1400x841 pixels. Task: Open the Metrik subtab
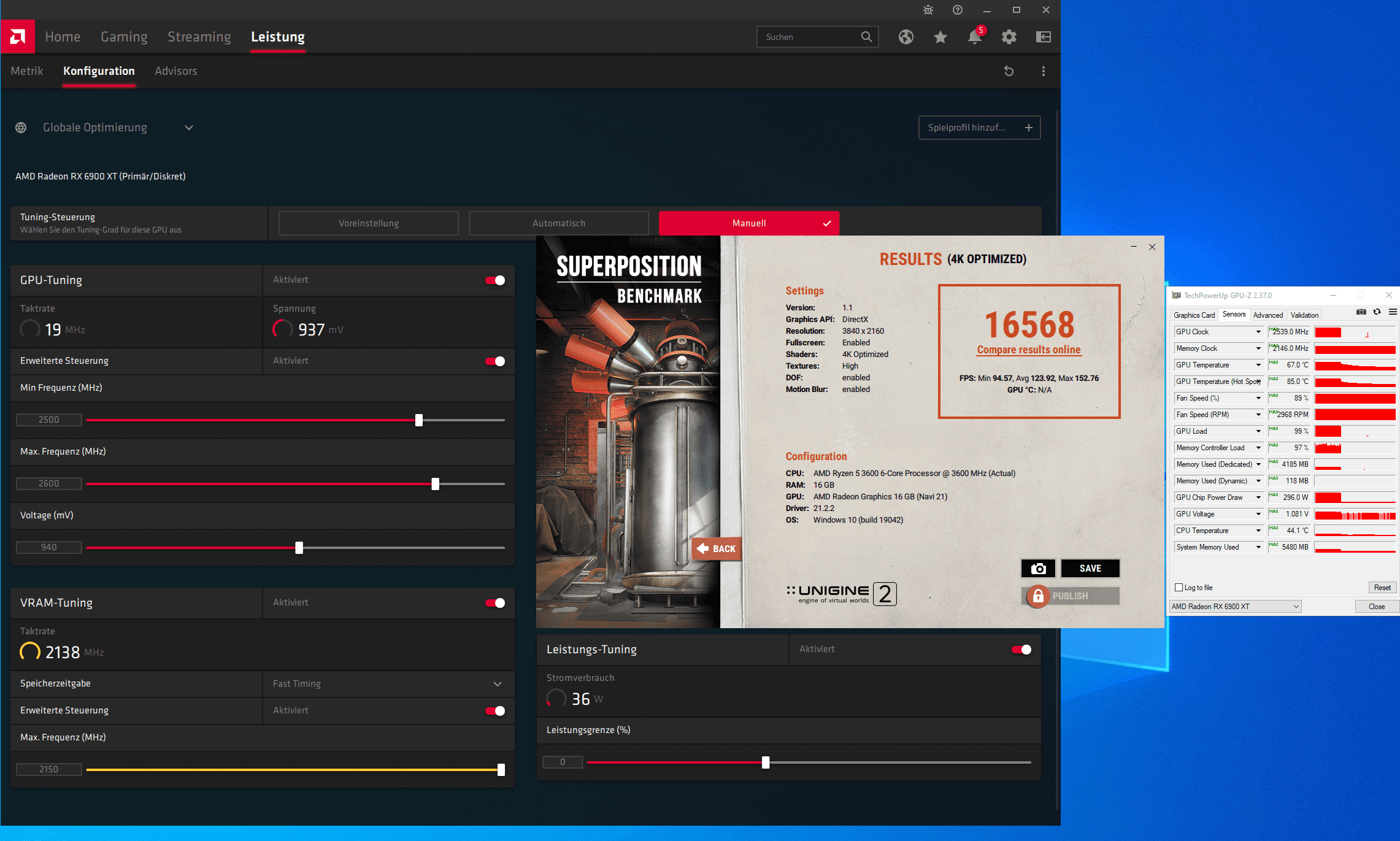coord(27,71)
